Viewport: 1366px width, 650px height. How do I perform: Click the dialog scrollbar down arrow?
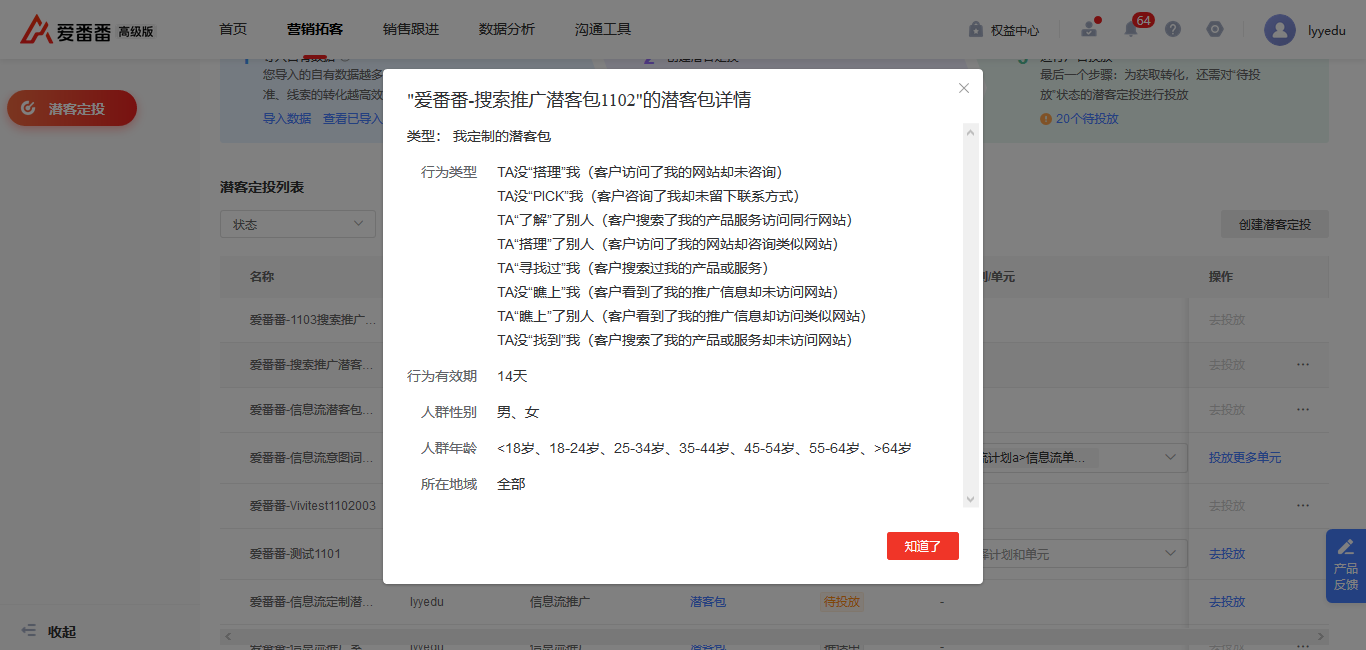970,498
